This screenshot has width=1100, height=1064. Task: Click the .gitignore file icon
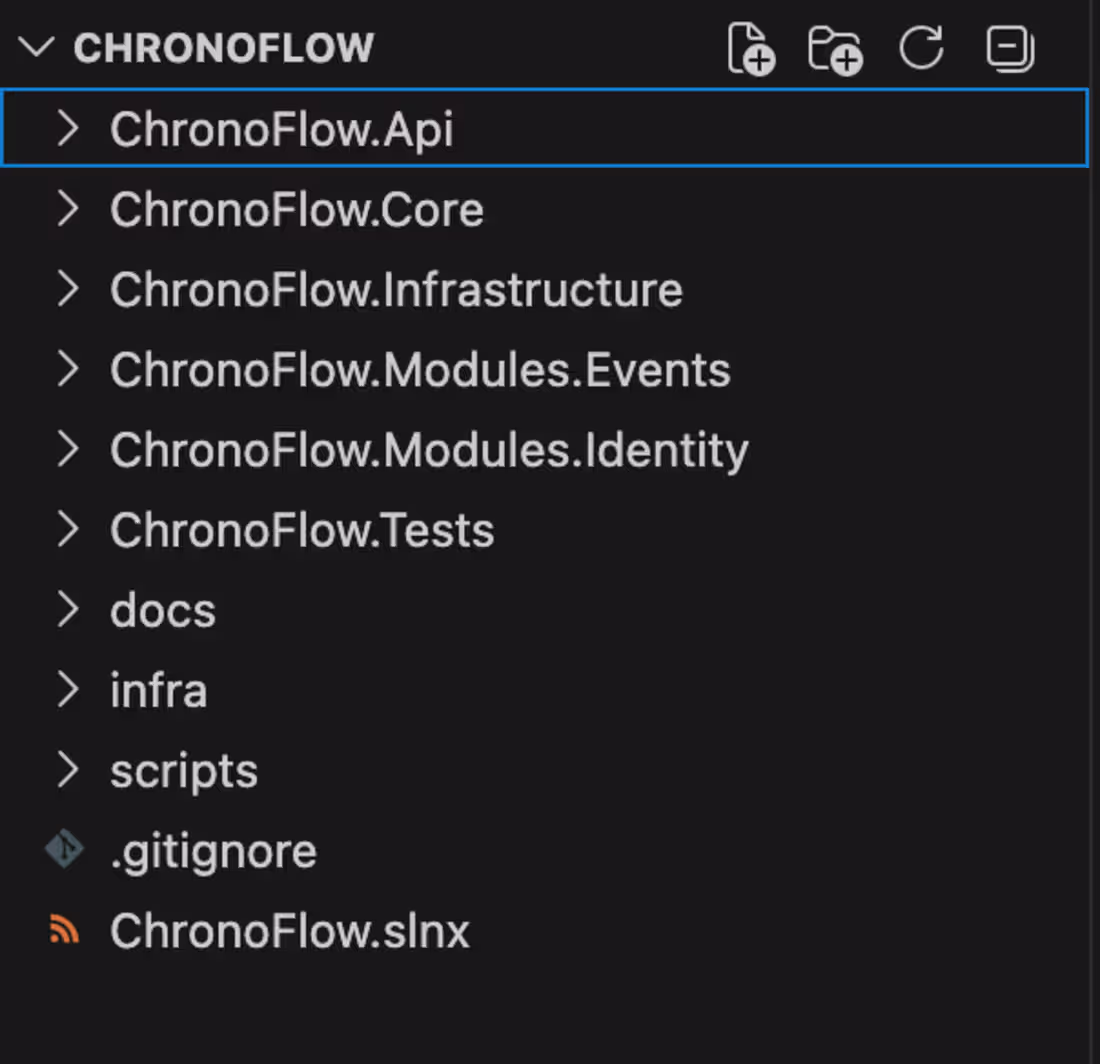point(63,849)
